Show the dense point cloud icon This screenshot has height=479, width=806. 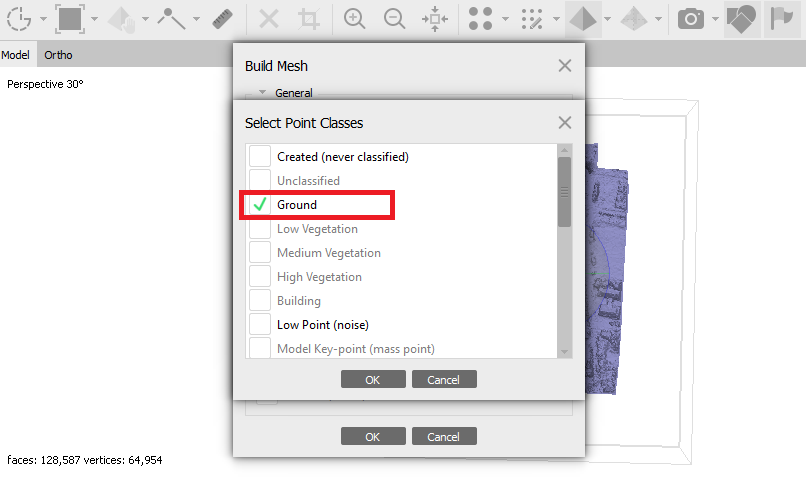[532, 19]
